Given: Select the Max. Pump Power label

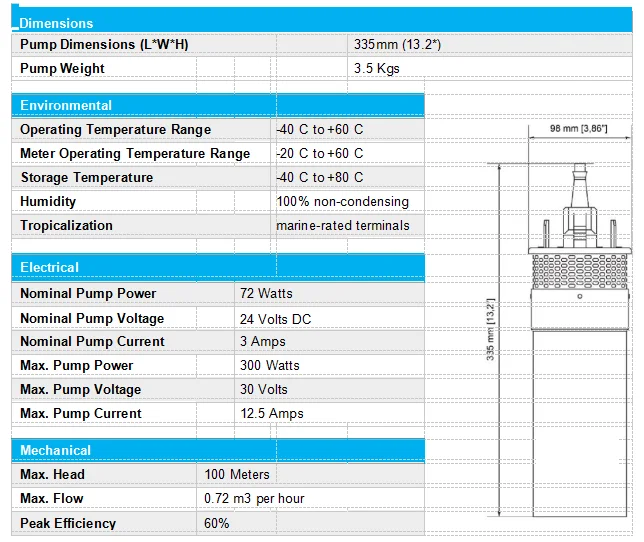Looking at the screenshot, I should [x=76, y=365].
